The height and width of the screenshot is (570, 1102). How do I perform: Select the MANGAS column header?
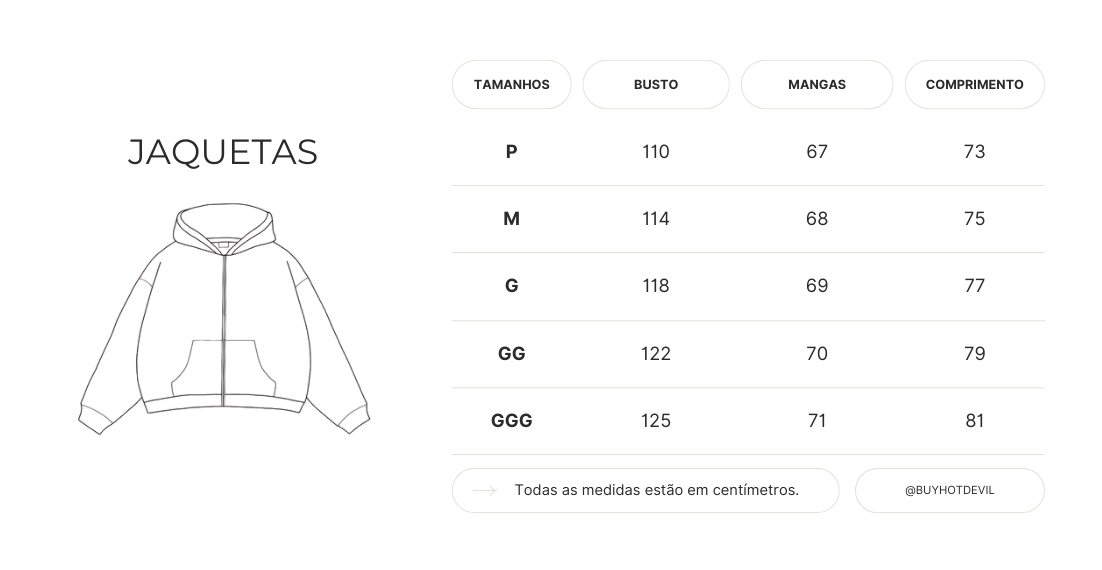(816, 85)
